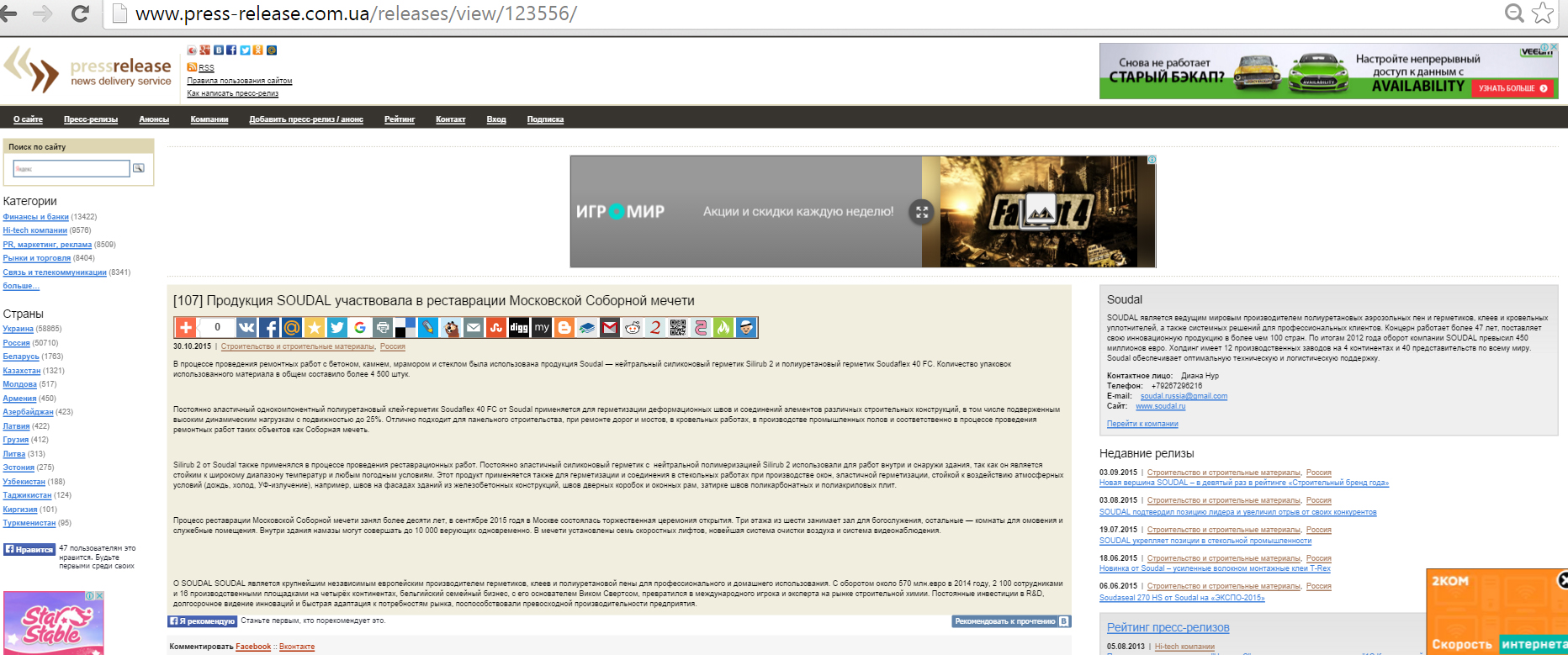Screen dimensions: 1568x655
Task: Click the pressrelease site logo
Action: (x=88, y=71)
